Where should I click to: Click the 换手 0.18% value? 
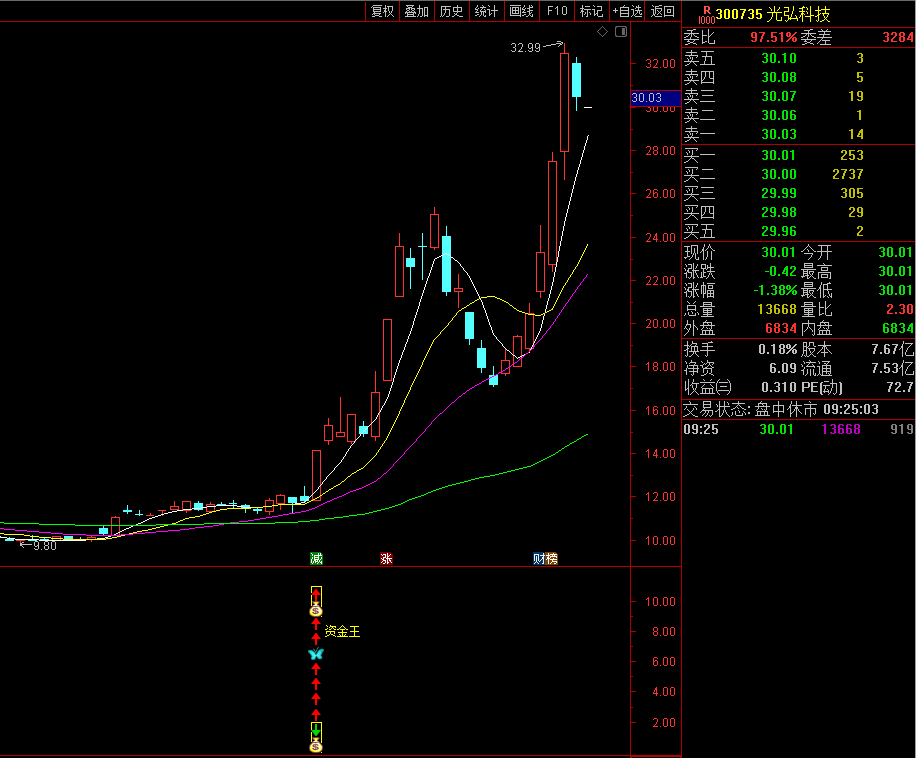coord(778,350)
